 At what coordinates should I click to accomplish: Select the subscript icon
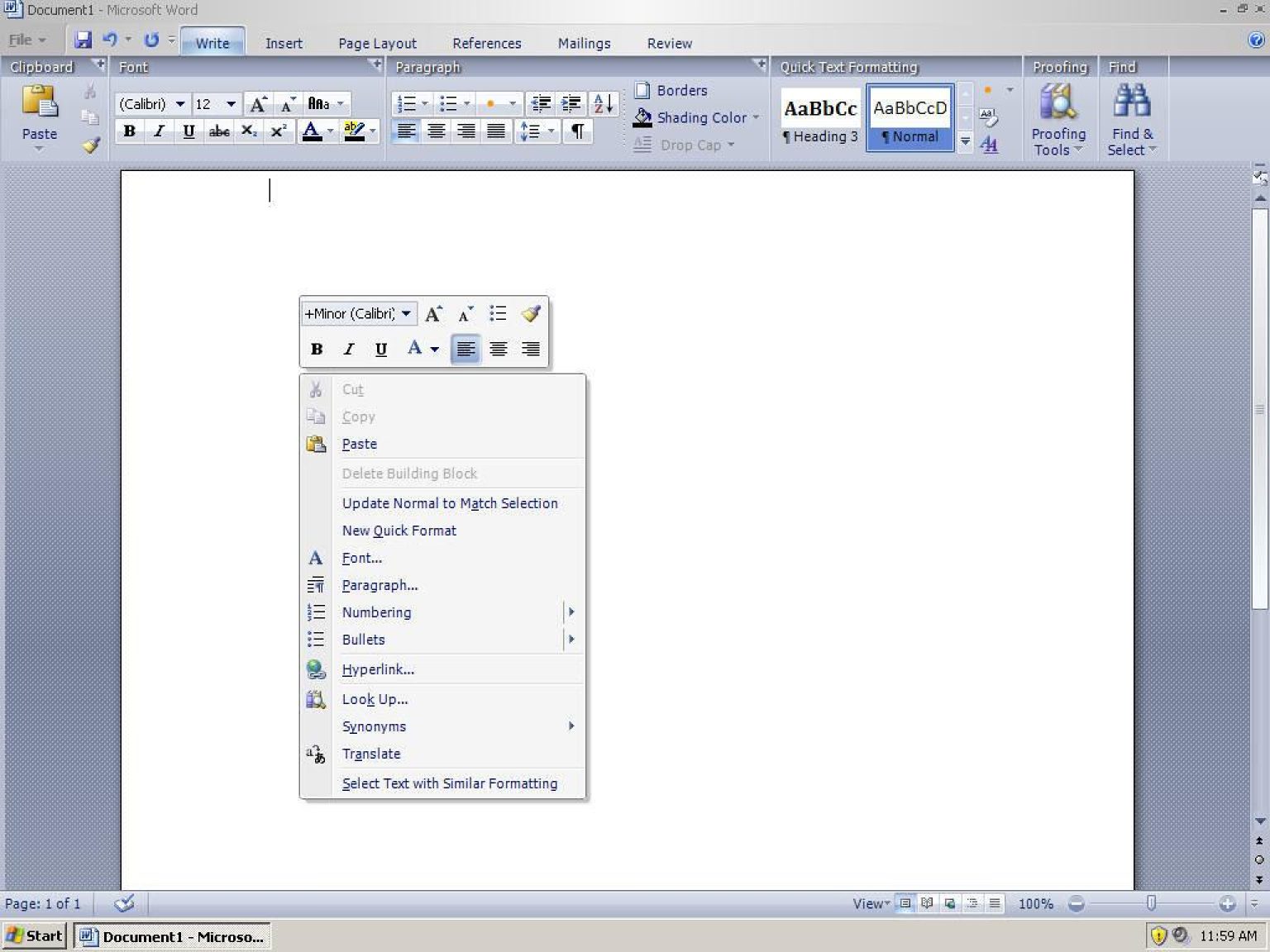(x=249, y=131)
